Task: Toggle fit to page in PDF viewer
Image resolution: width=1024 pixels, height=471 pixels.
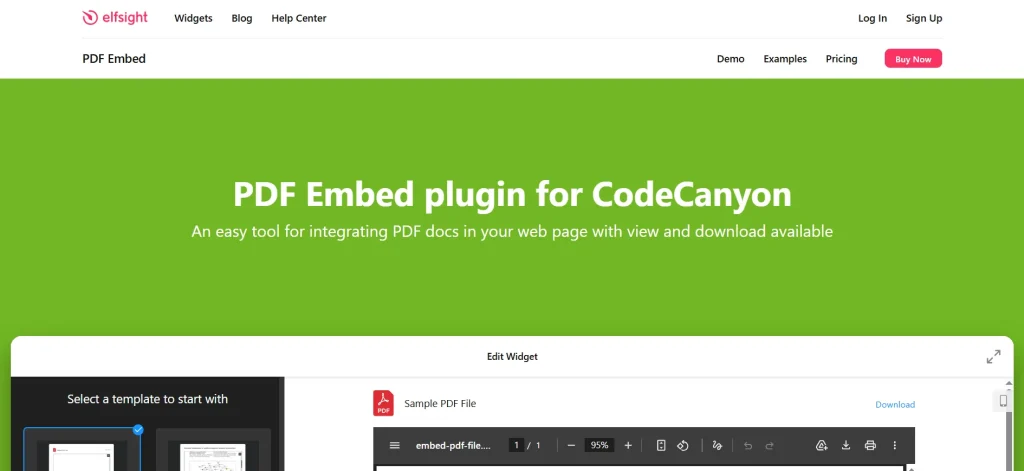Action: (x=661, y=446)
